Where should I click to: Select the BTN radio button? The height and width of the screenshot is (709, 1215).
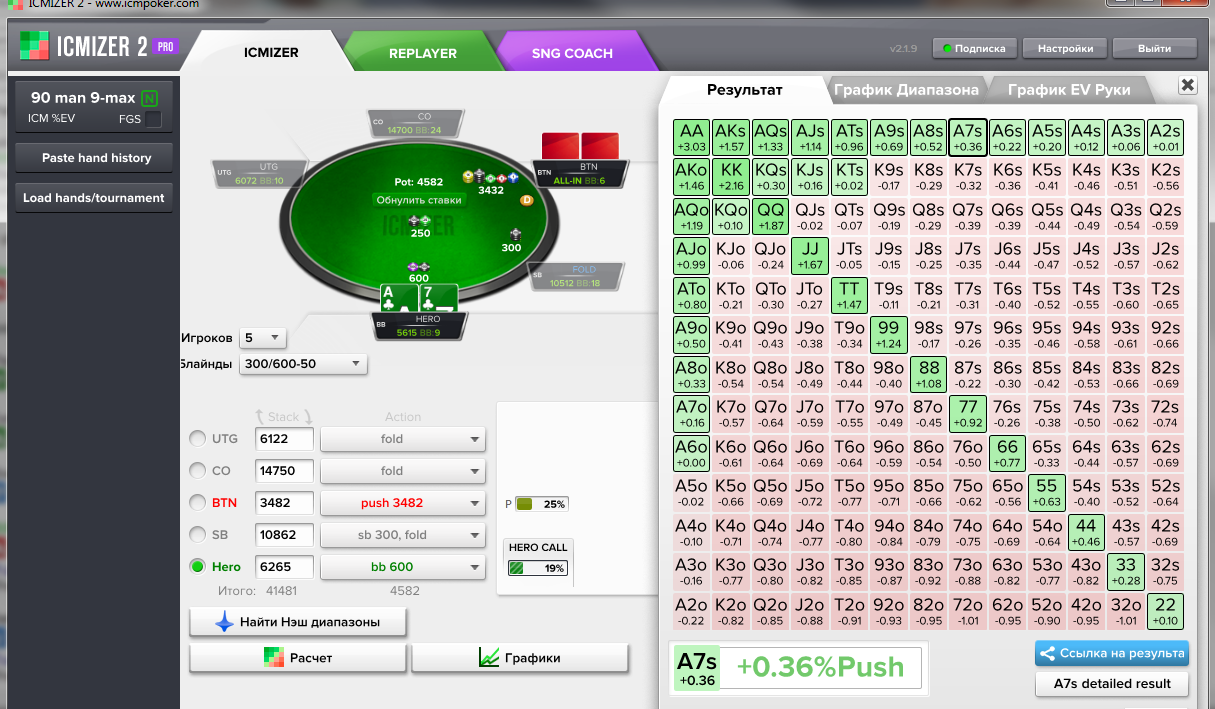(x=198, y=502)
